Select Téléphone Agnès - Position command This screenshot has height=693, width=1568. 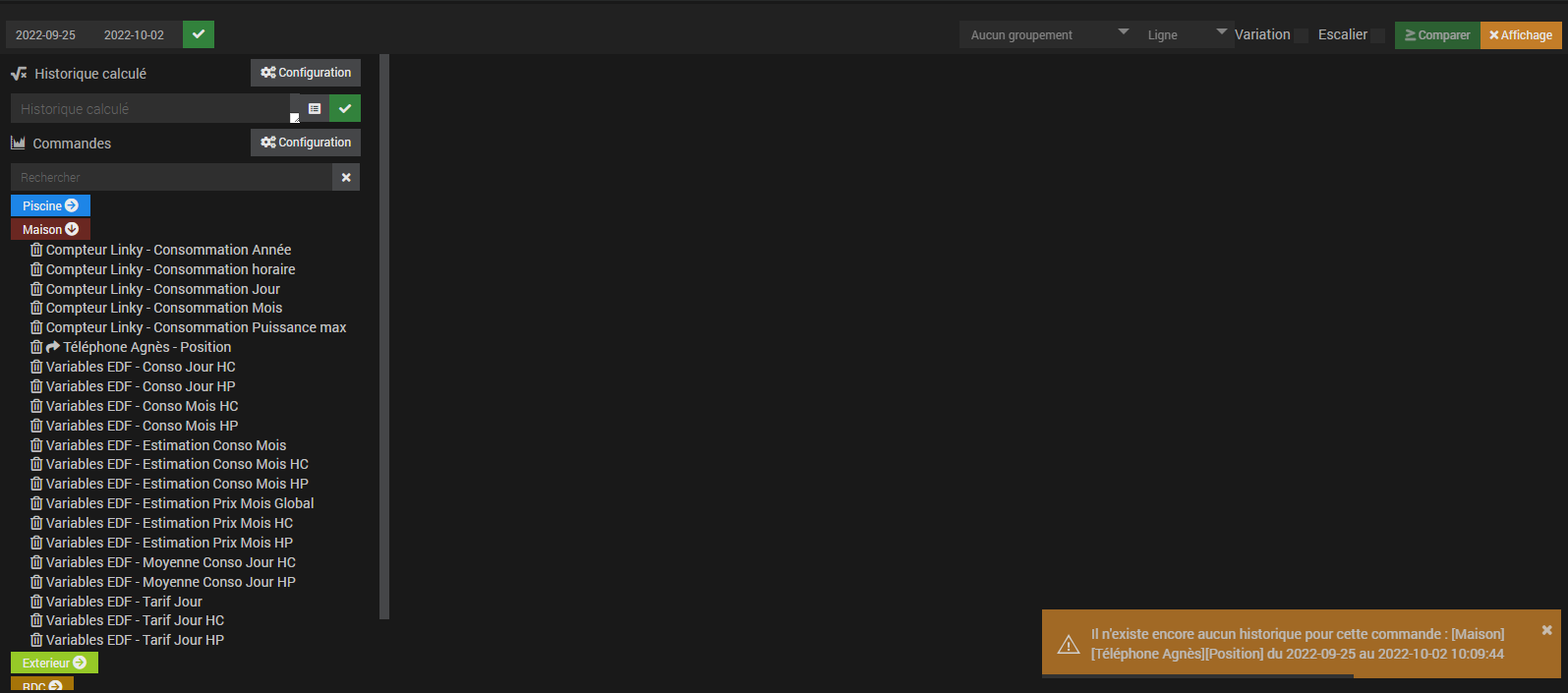[147, 347]
